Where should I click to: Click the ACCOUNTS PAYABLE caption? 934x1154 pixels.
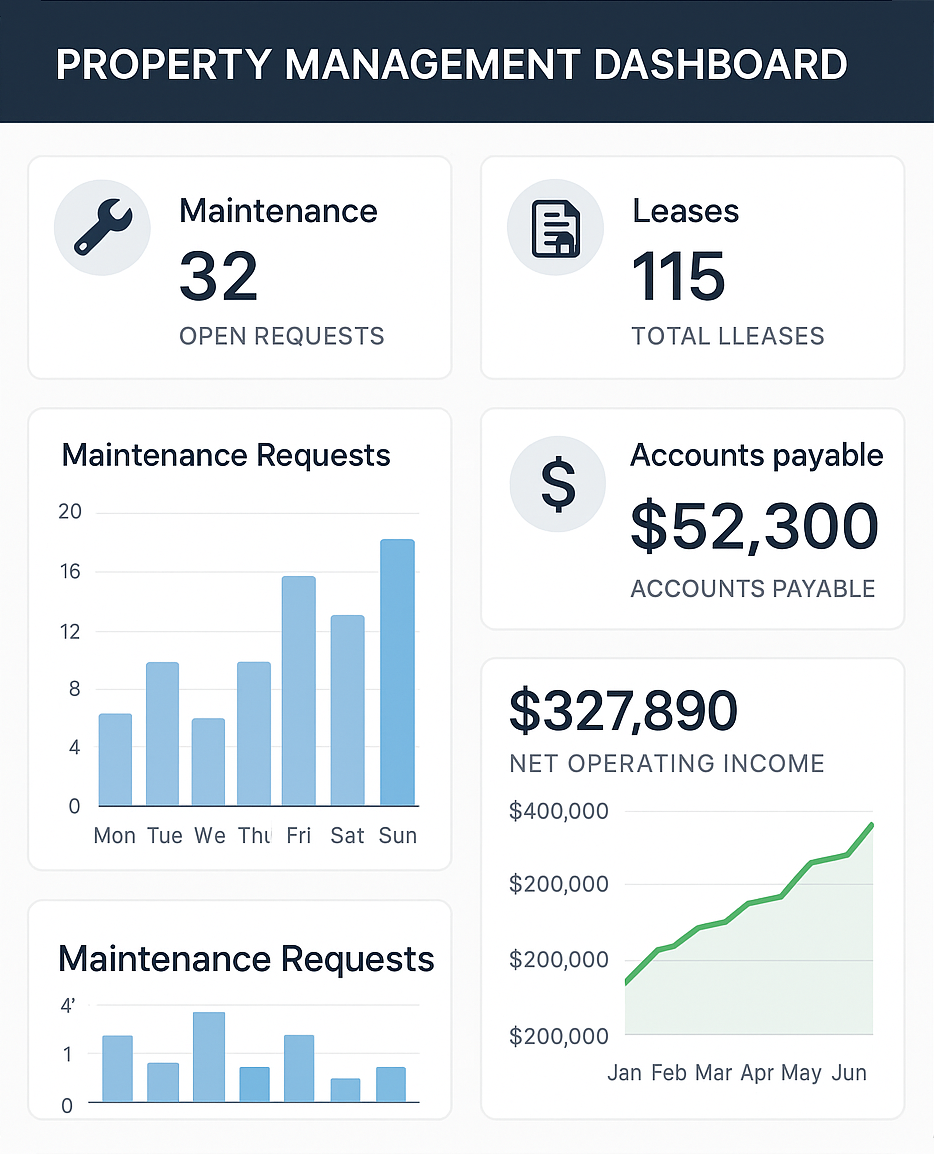[753, 589]
